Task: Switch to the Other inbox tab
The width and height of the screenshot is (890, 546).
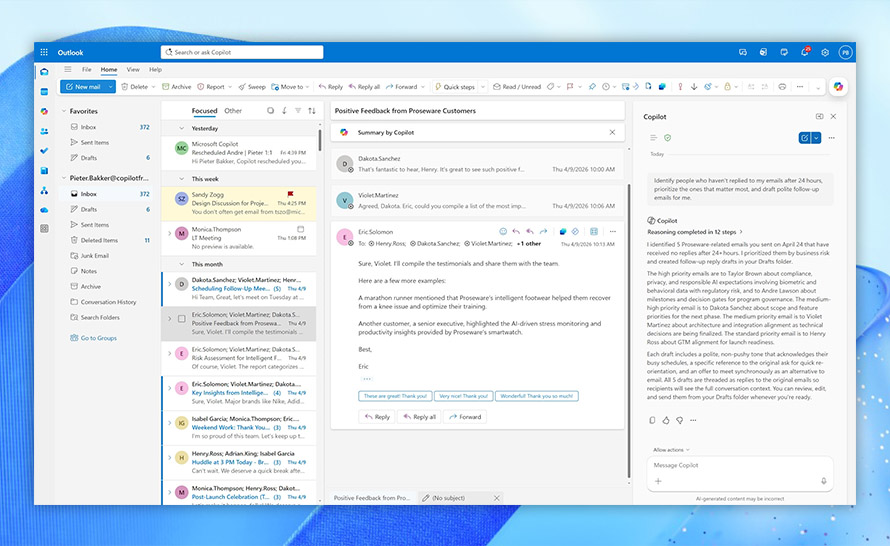Action: (233, 111)
